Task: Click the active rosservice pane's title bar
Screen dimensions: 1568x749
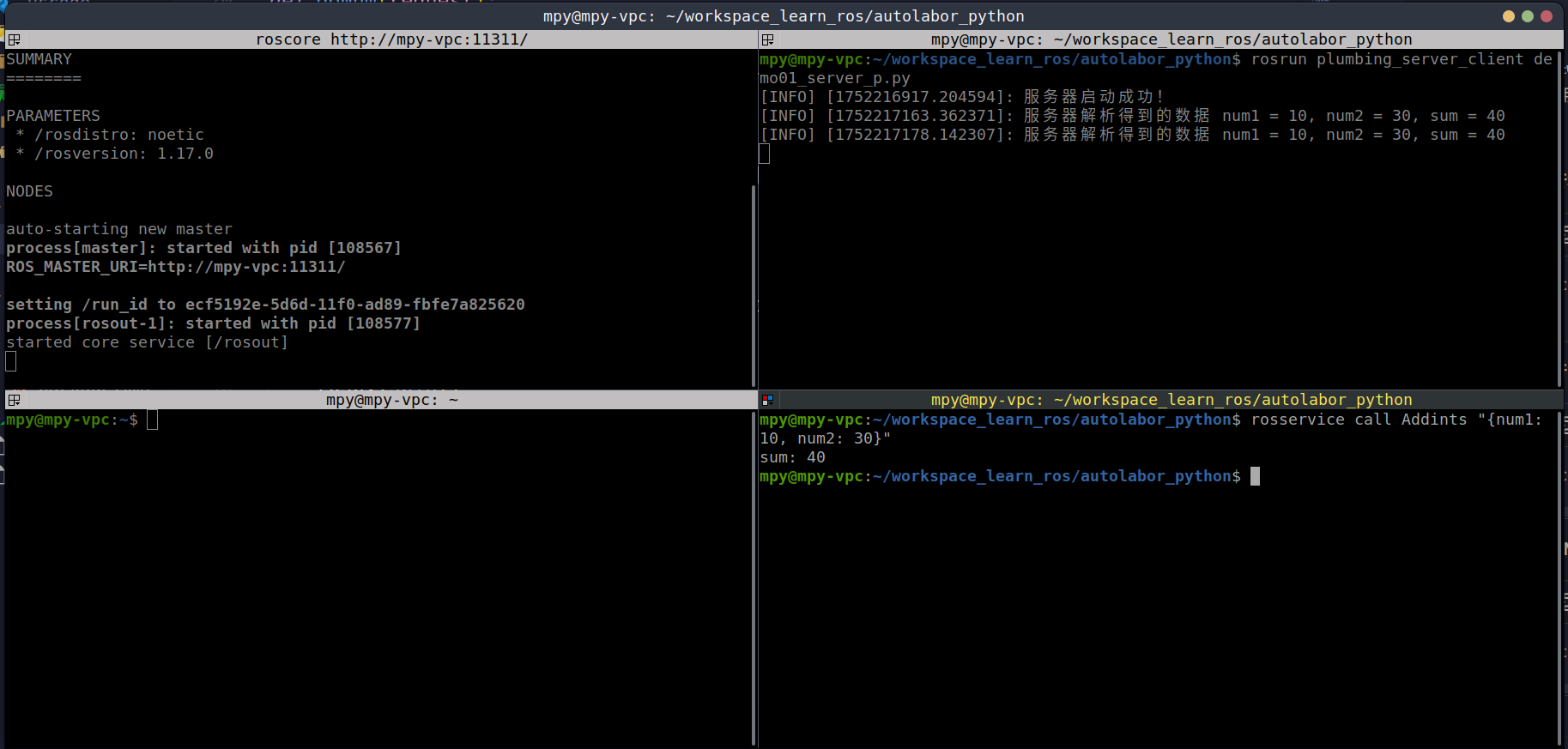Action: click(x=1171, y=400)
